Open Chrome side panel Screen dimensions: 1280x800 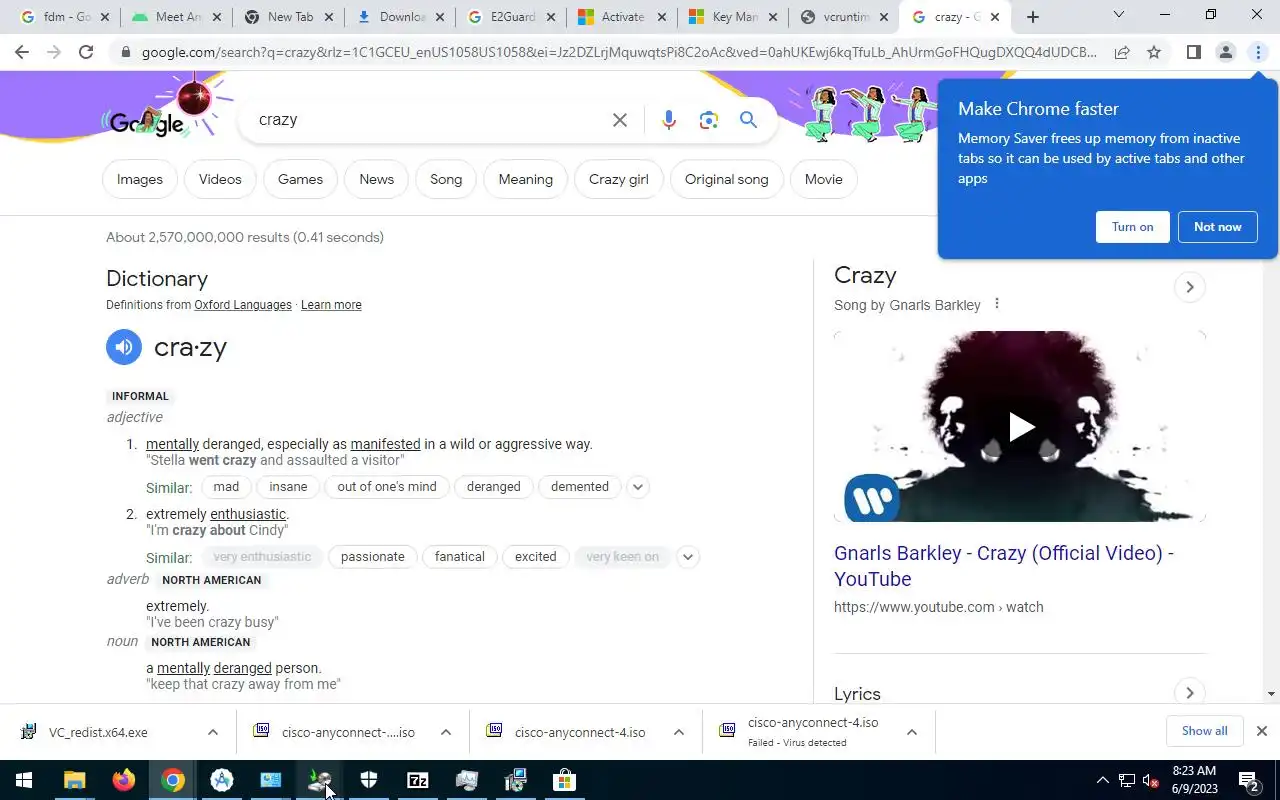pyautogui.click(x=1193, y=52)
